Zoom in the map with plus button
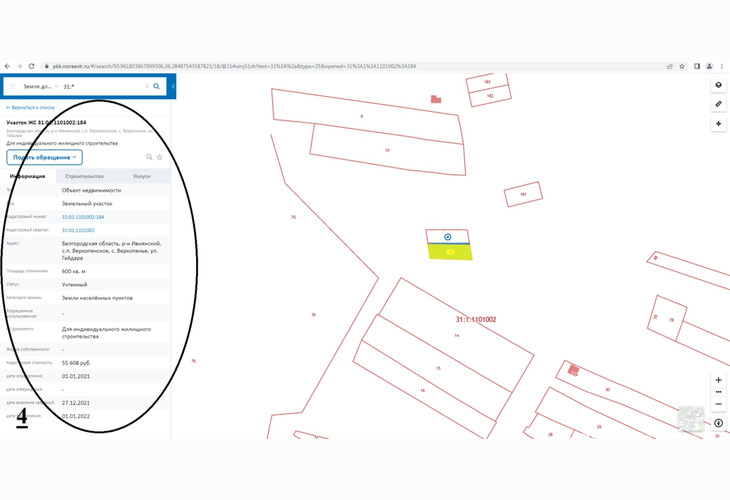The height and width of the screenshot is (500, 730). (x=718, y=380)
